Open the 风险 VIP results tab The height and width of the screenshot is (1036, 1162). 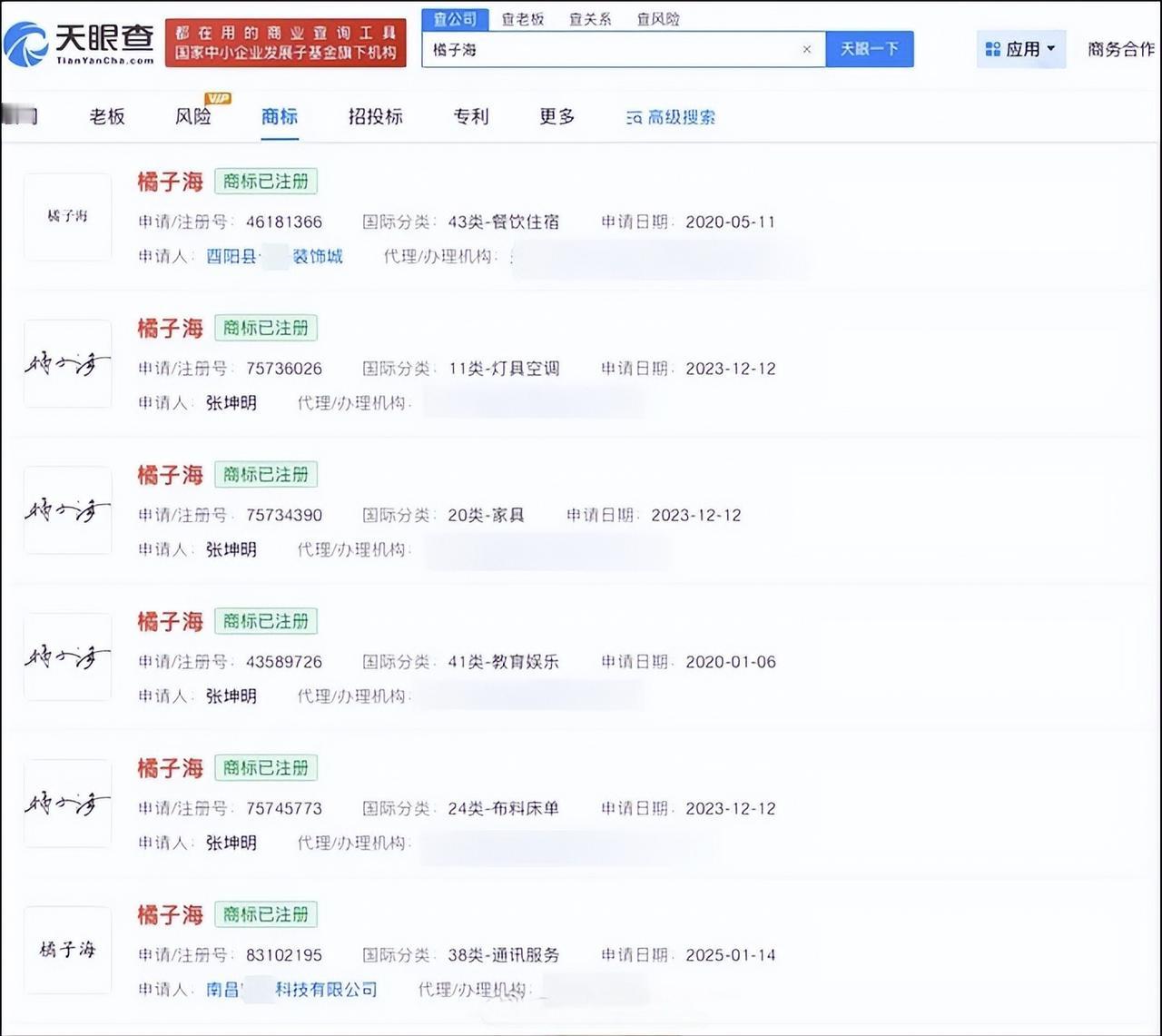click(194, 116)
